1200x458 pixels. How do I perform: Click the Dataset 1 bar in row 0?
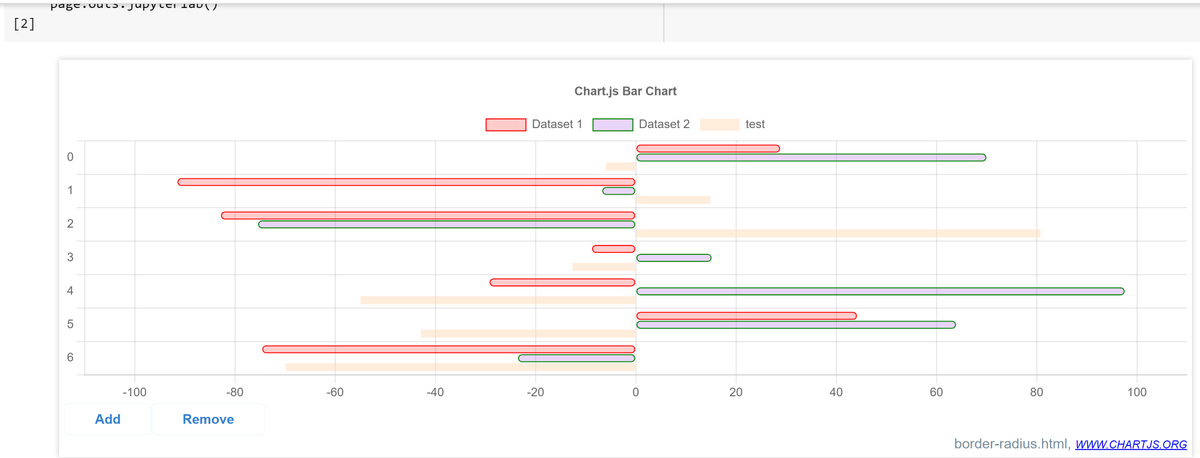tap(708, 149)
